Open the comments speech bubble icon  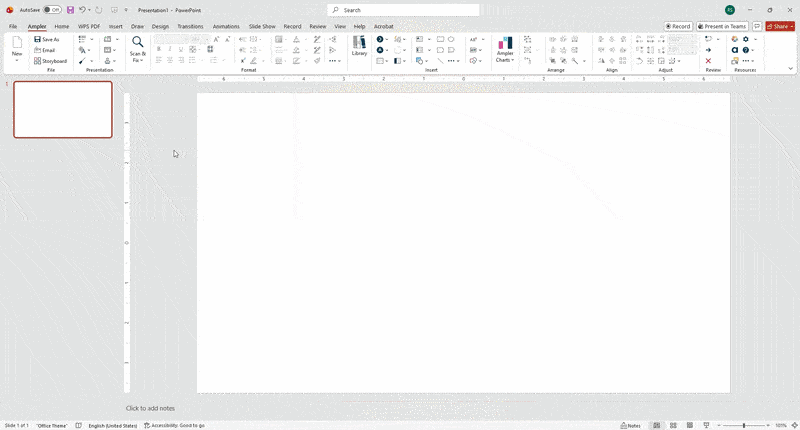[x=757, y=26]
